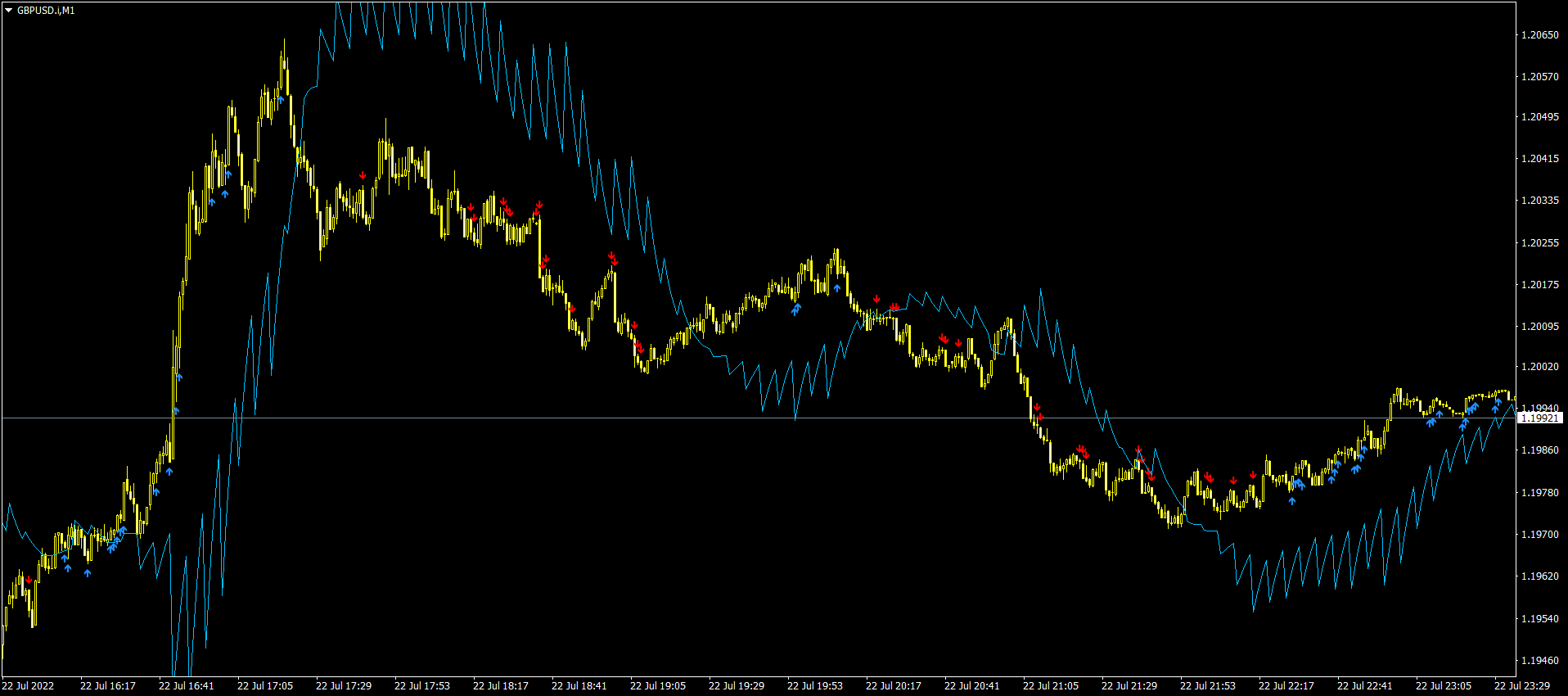Click the 22 Jul 21:05 time label

[x=1051, y=686]
